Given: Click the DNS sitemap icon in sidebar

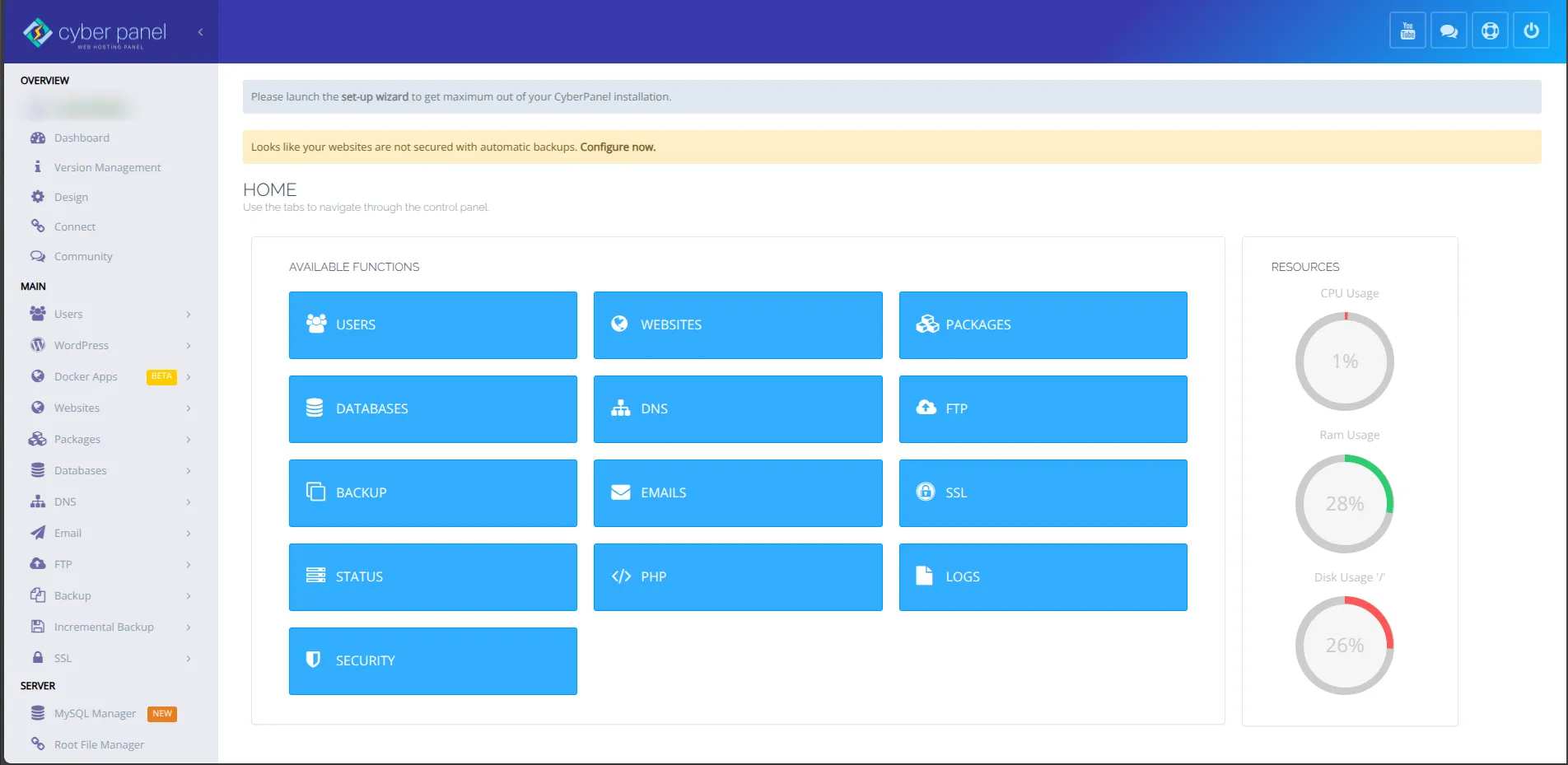Looking at the screenshot, I should pos(38,501).
